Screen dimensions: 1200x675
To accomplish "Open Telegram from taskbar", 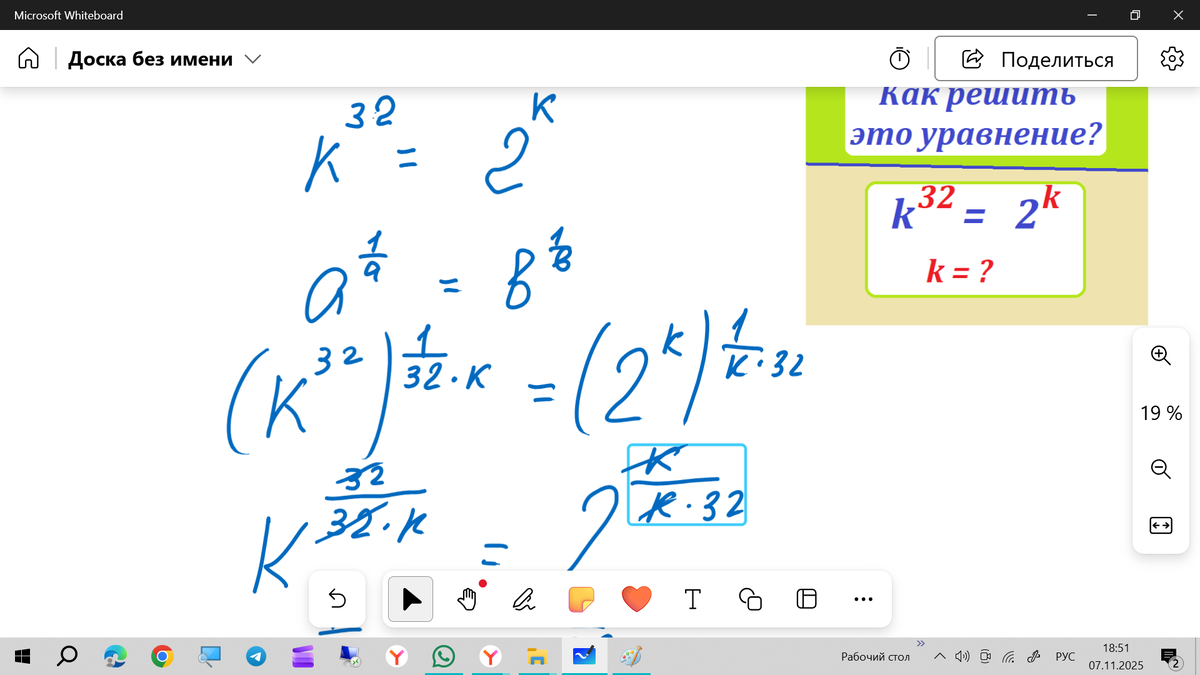I will coord(256,656).
